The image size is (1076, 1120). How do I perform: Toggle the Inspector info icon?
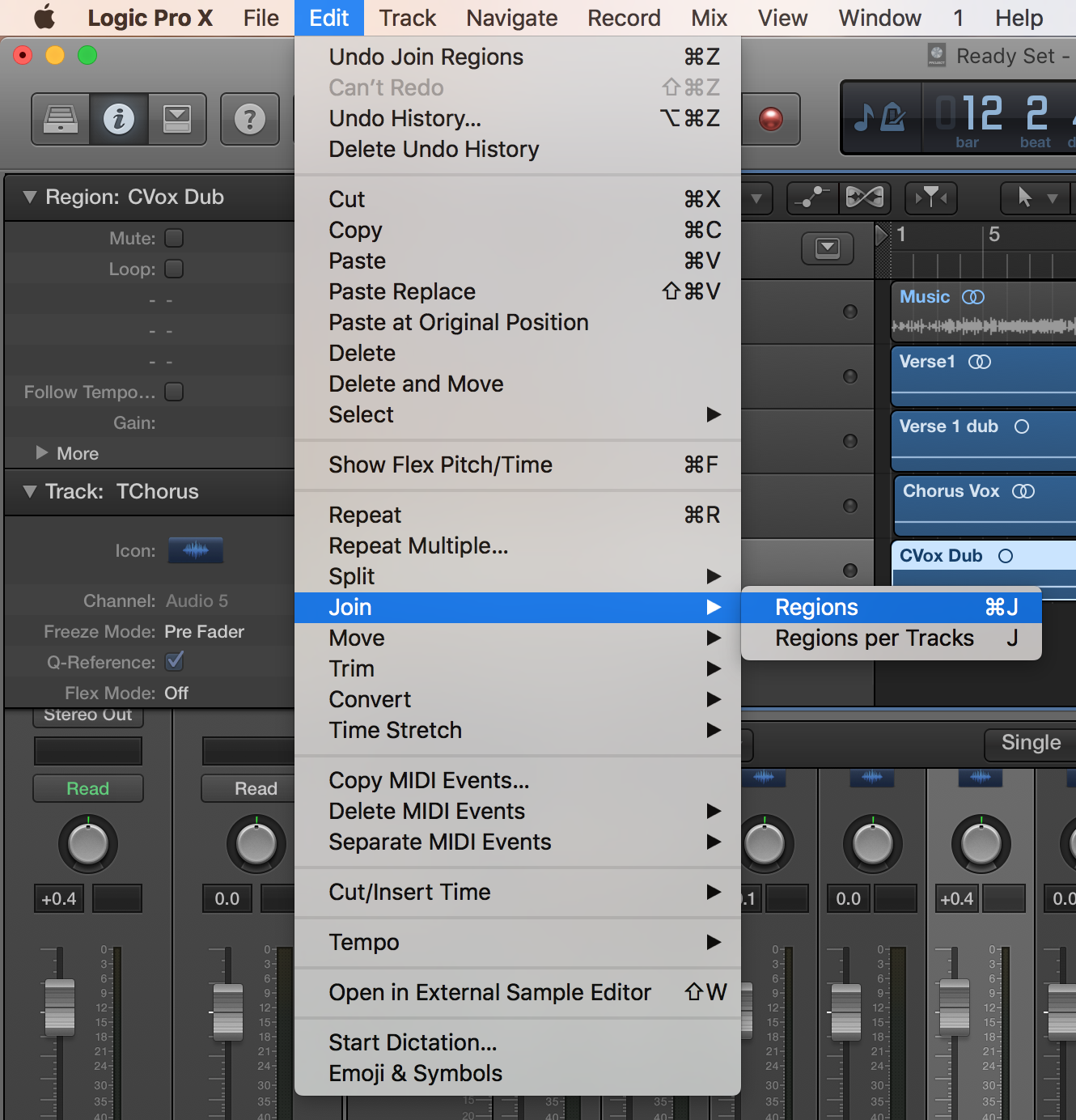pyautogui.click(x=119, y=119)
